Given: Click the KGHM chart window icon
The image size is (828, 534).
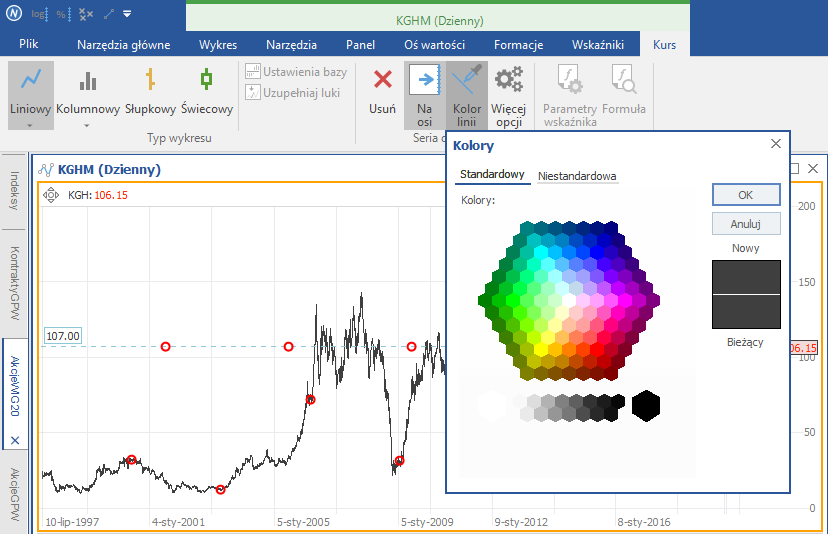Looking at the screenshot, I should point(46,170).
